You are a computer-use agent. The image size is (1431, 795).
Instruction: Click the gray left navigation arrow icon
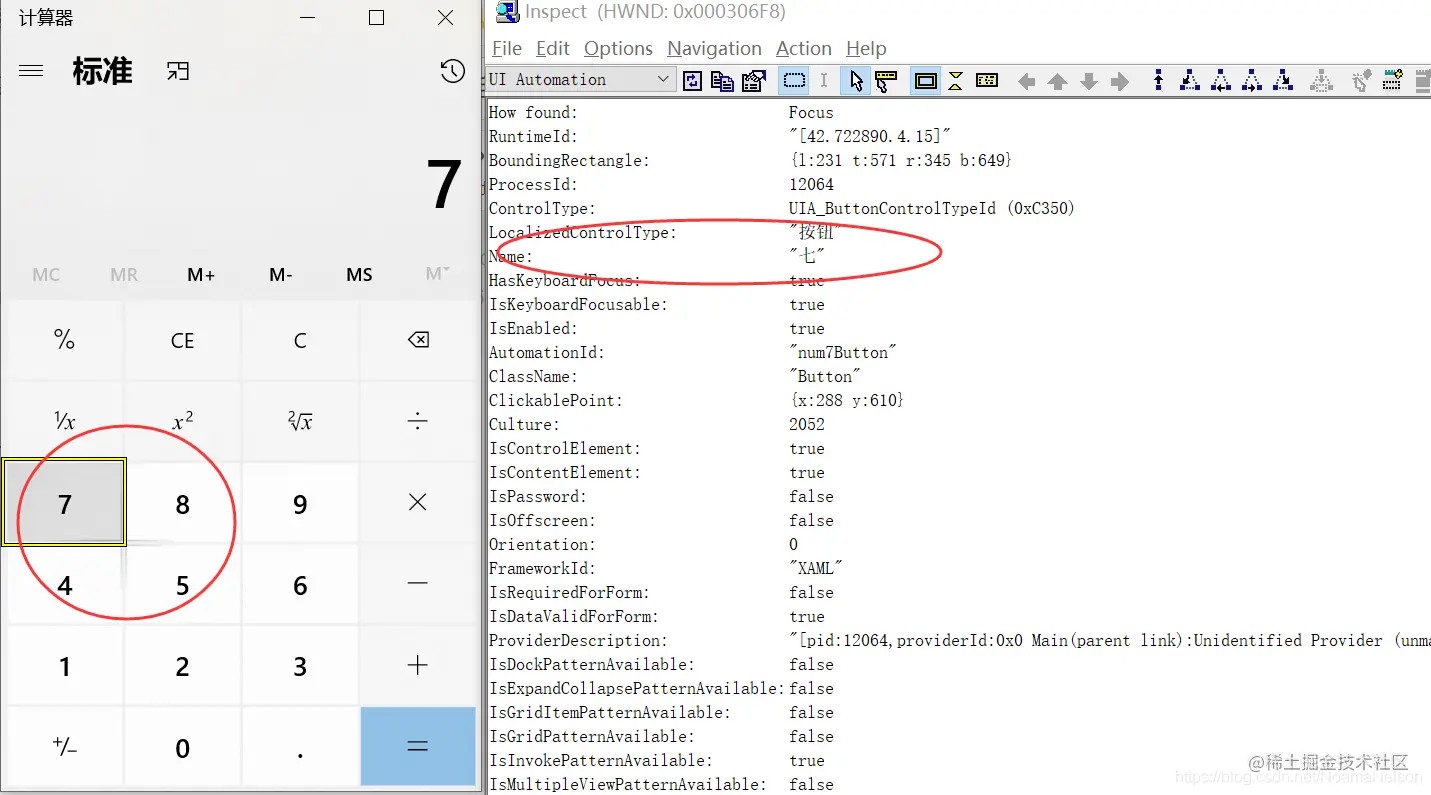coord(1027,80)
